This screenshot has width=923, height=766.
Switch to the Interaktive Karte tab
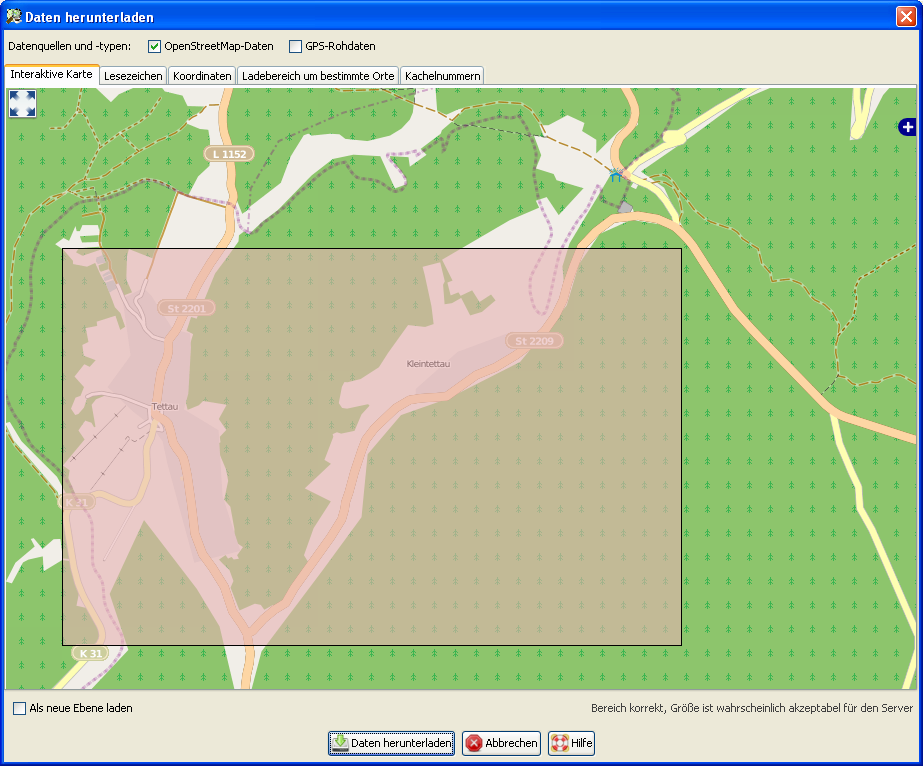click(52, 75)
